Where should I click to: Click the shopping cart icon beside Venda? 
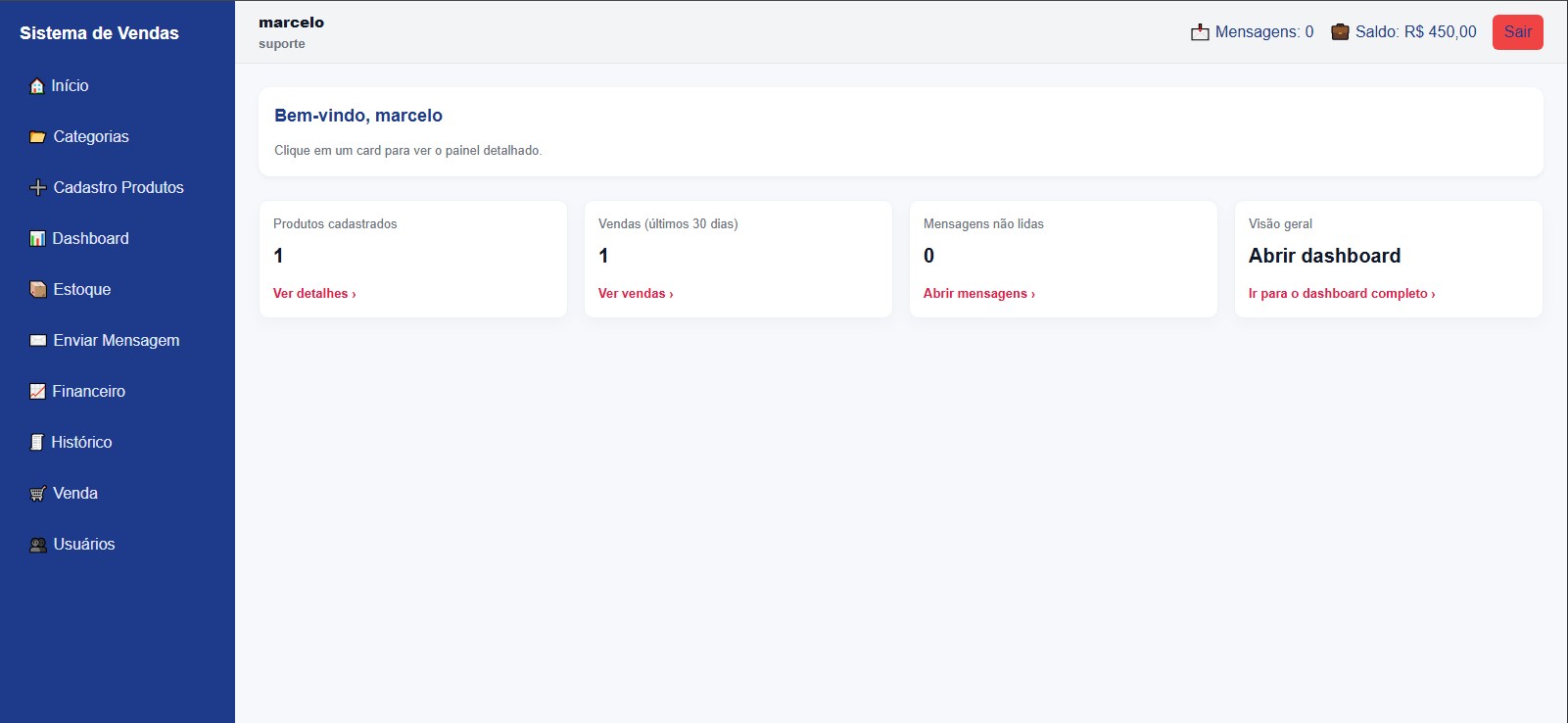tap(37, 494)
